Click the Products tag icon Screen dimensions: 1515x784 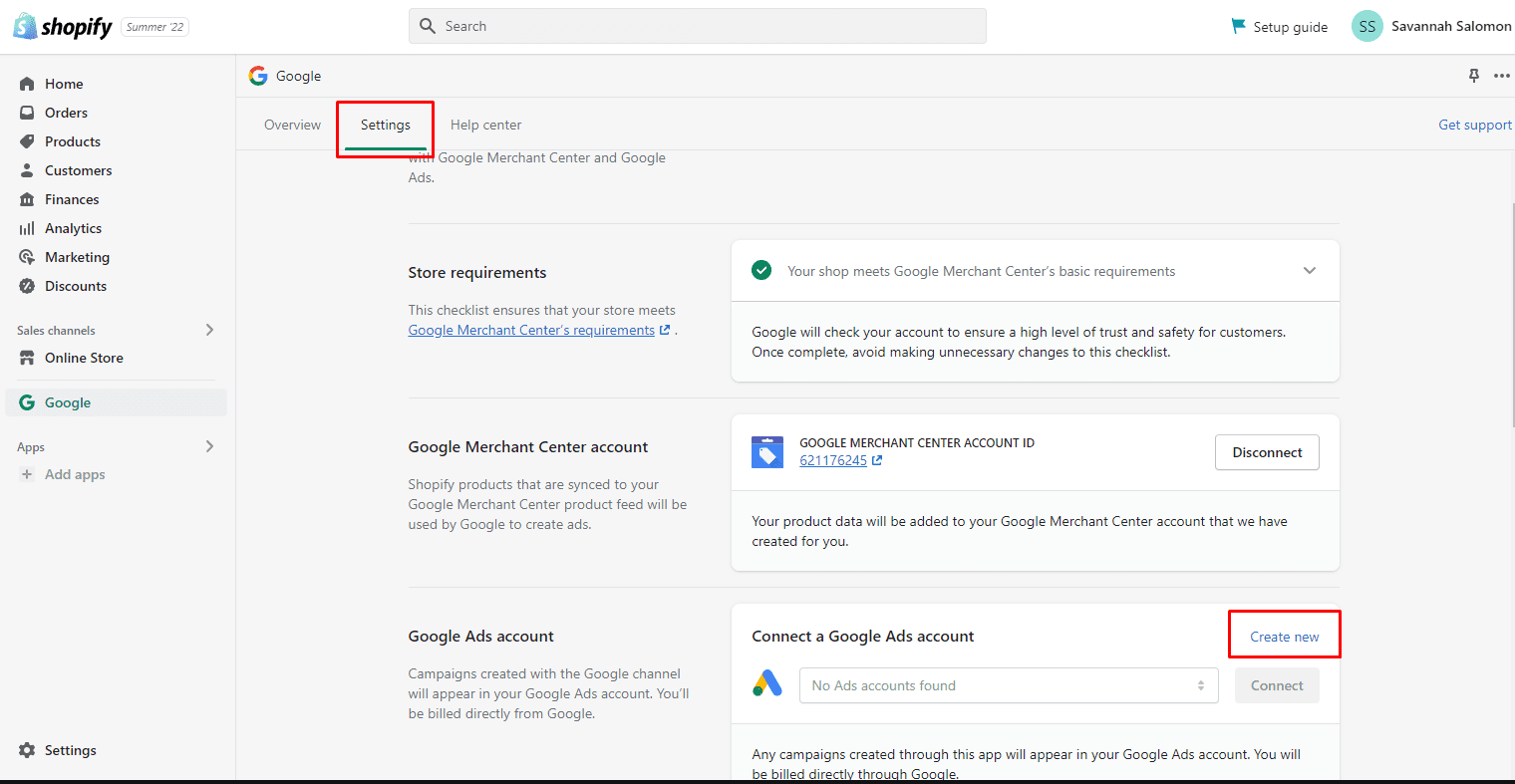pos(27,141)
